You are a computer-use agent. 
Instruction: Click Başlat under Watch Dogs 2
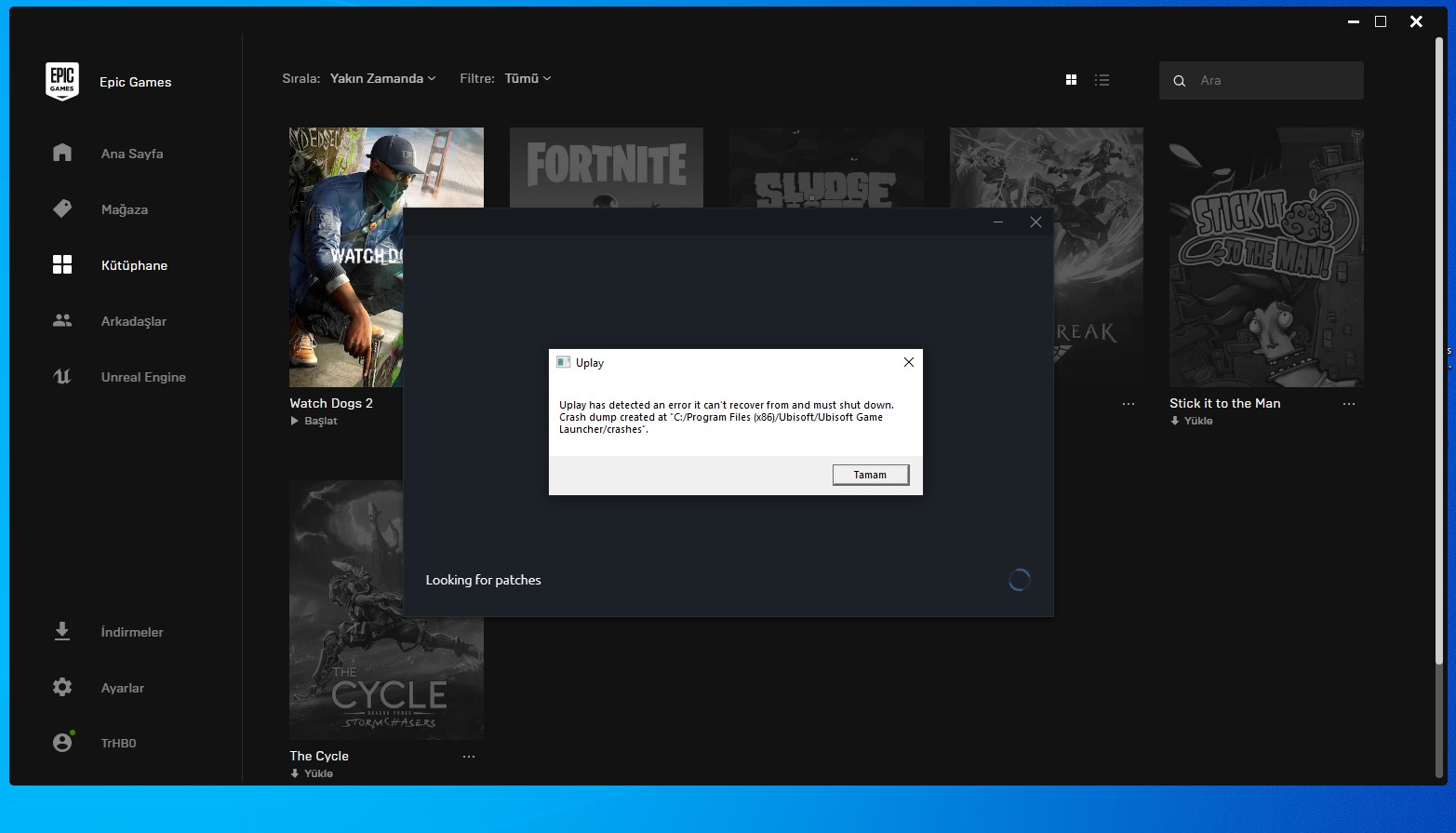pyautogui.click(x=314, y=421)
